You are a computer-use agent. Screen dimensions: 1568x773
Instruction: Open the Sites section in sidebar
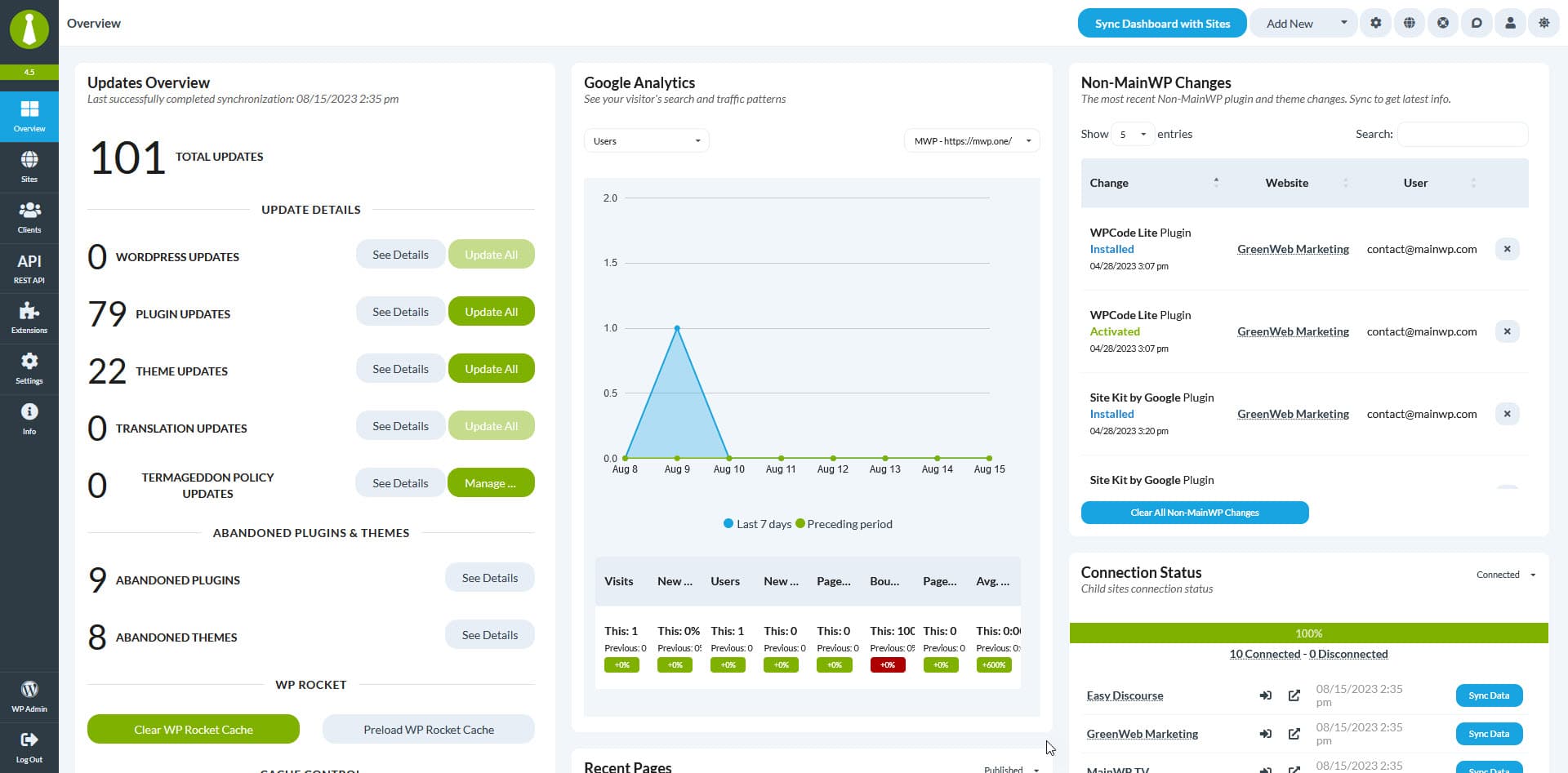[29, 167]
